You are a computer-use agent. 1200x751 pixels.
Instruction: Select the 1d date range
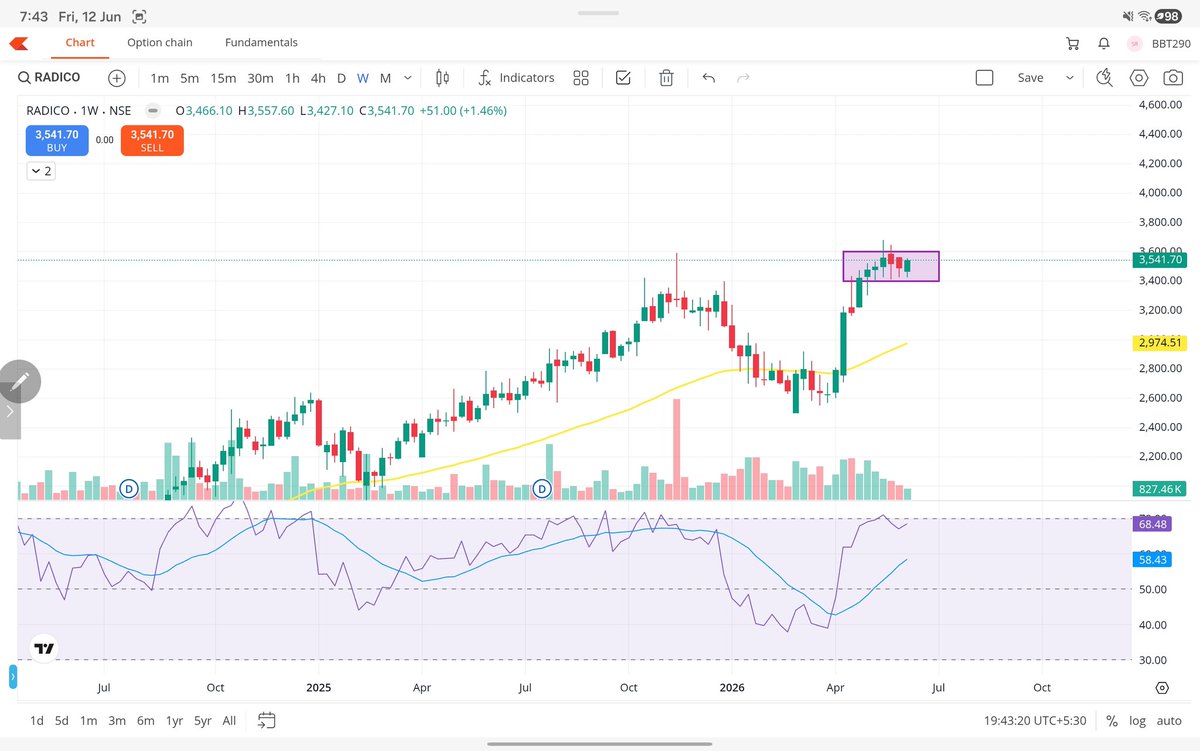point(37,720)
